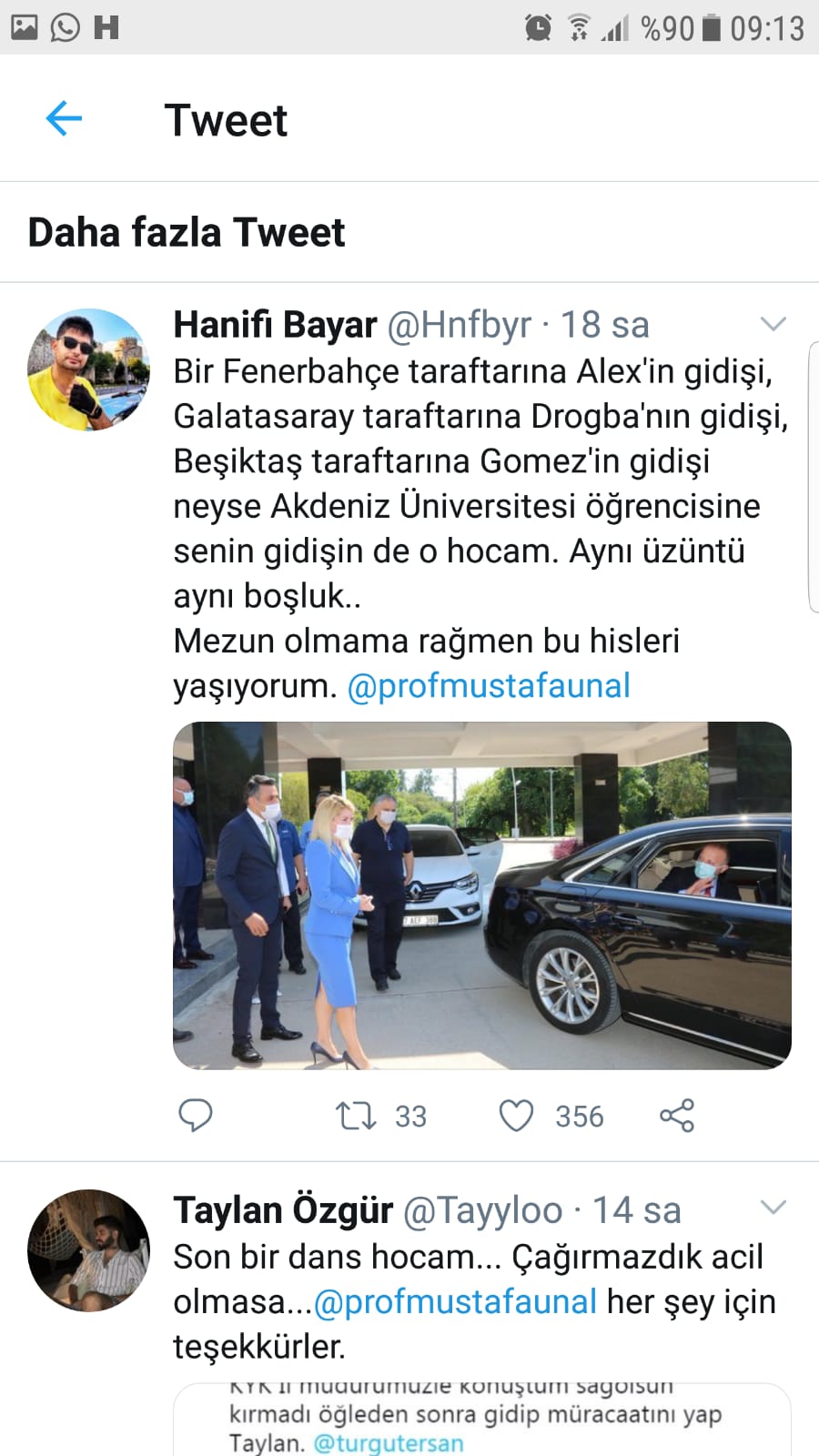
Task: Retweet Hanifi Bayar's tweet
Action: pyautogui.click(x=356, y=1116)
